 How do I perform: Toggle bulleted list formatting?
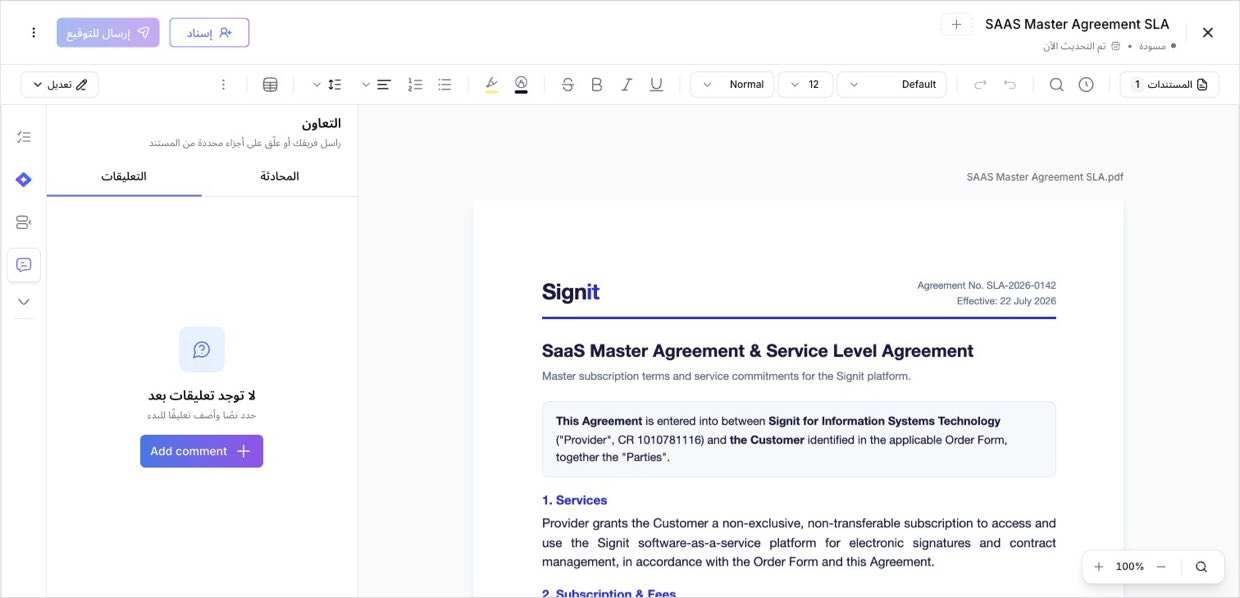(x=445, y=85)
